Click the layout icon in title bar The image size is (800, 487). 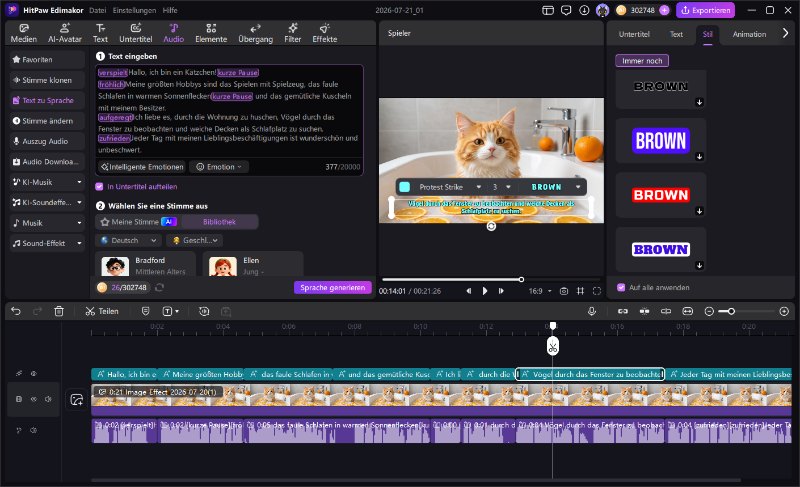point(548,10)
